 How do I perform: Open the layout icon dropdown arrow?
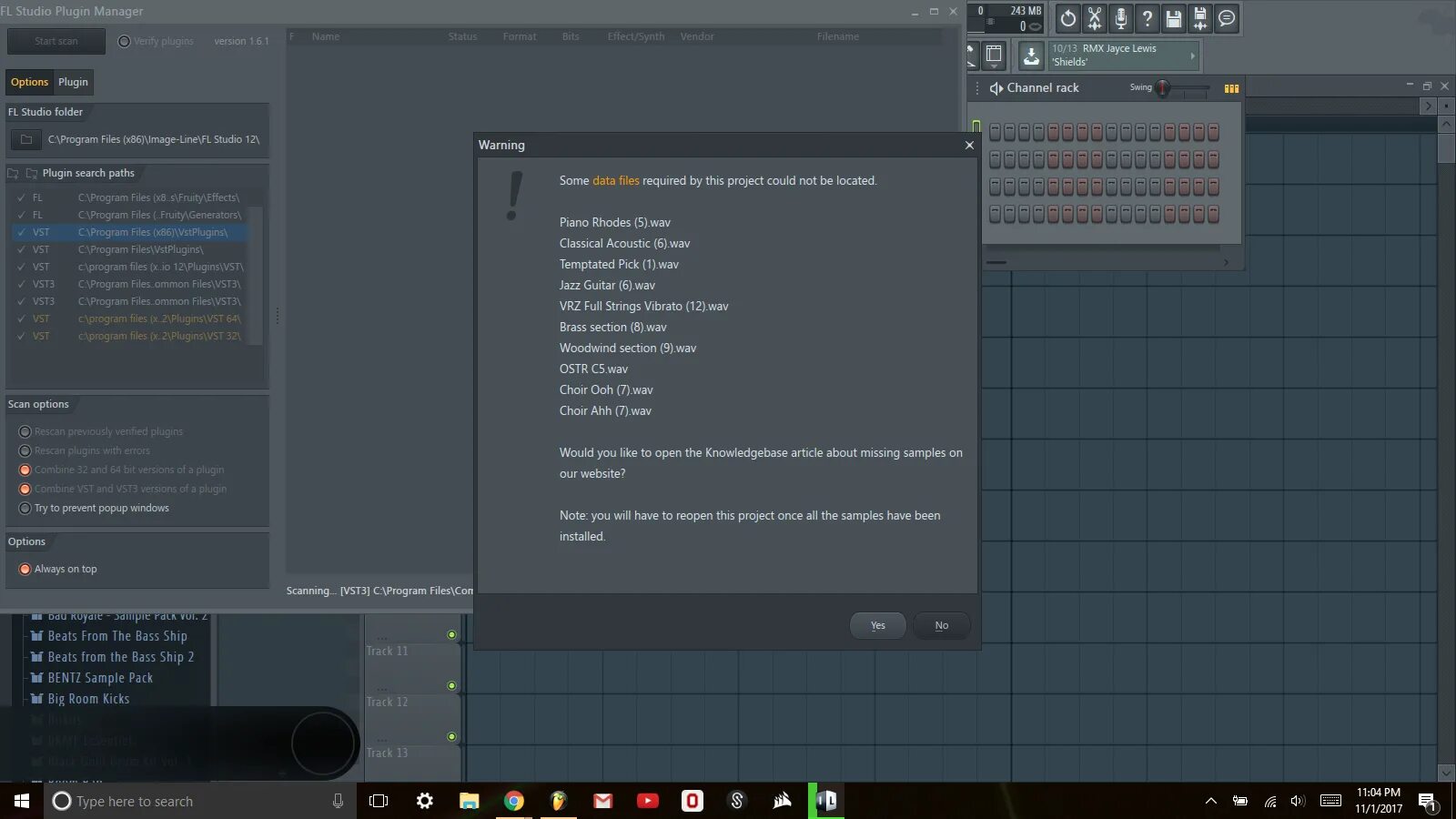pyautogui.click(x=994, y=66)
